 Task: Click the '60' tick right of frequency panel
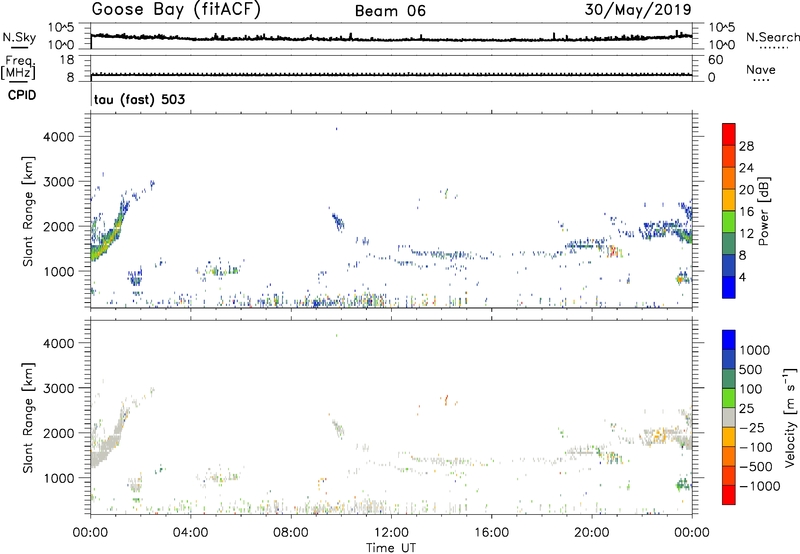pos(716,60)
